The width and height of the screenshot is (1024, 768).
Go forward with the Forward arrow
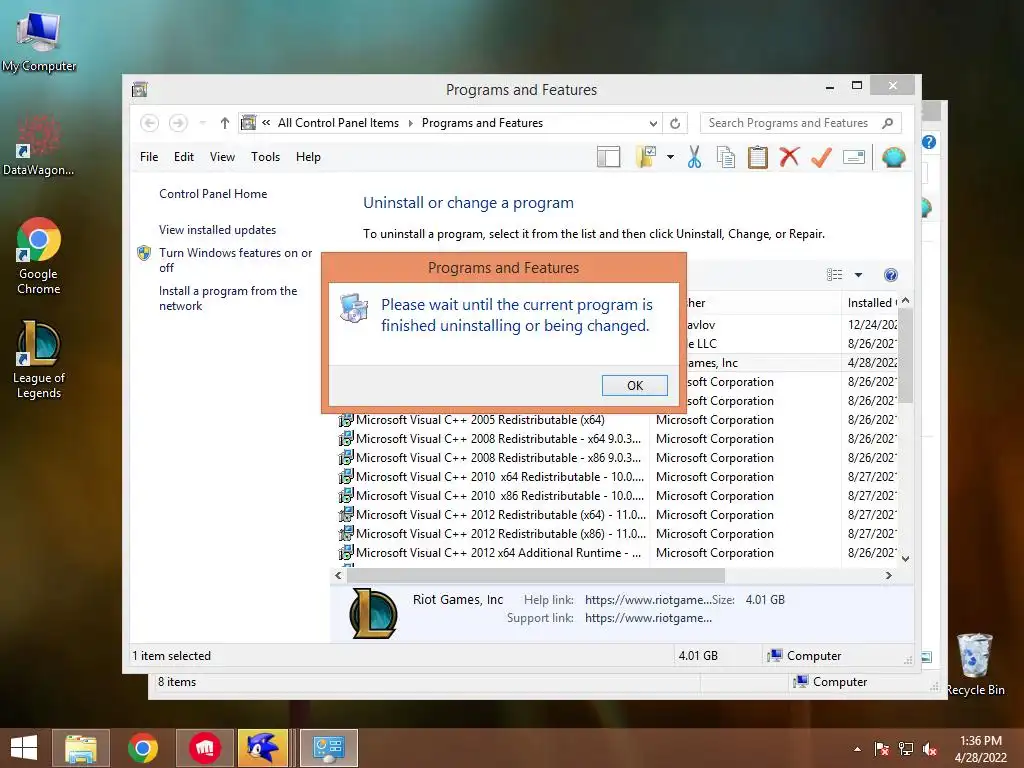coord(178,123)
